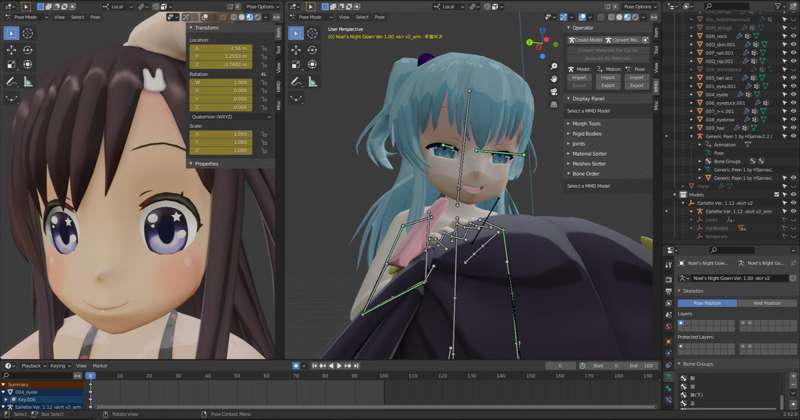Open the Keying menu in timeline

click(59, 366)
